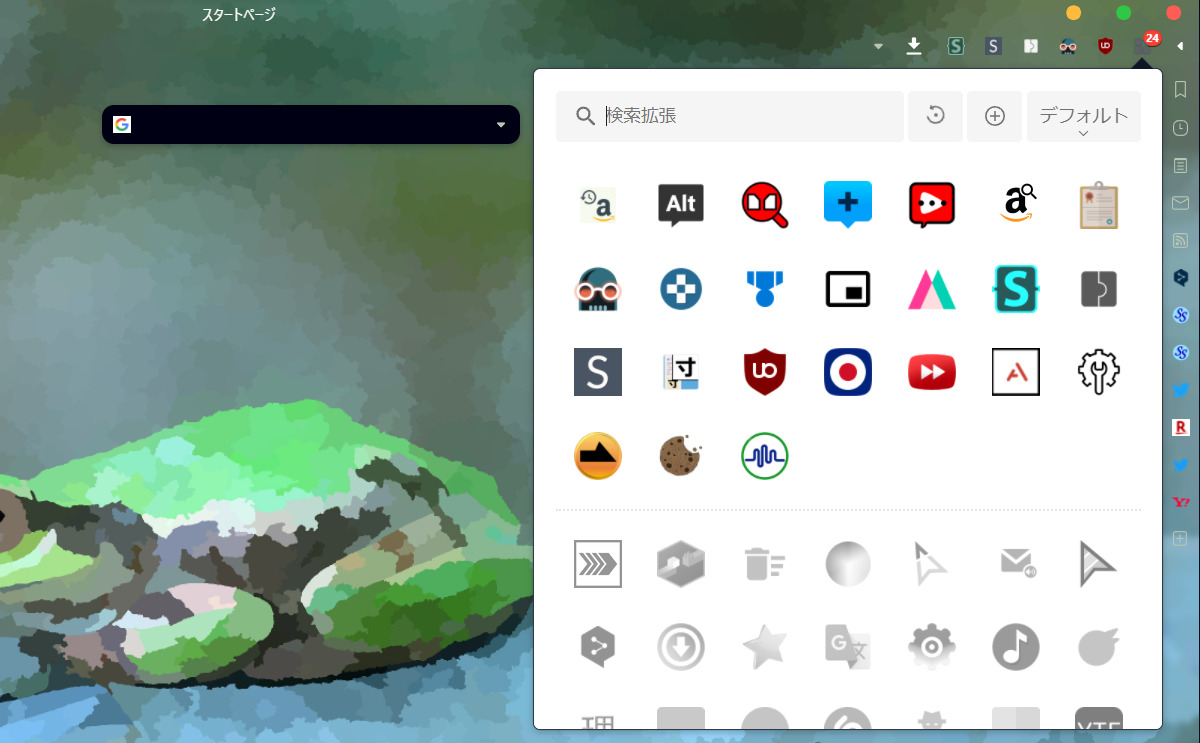
Task: Activate the picture-in-picture extension
Action: click(x=848, y=289)
